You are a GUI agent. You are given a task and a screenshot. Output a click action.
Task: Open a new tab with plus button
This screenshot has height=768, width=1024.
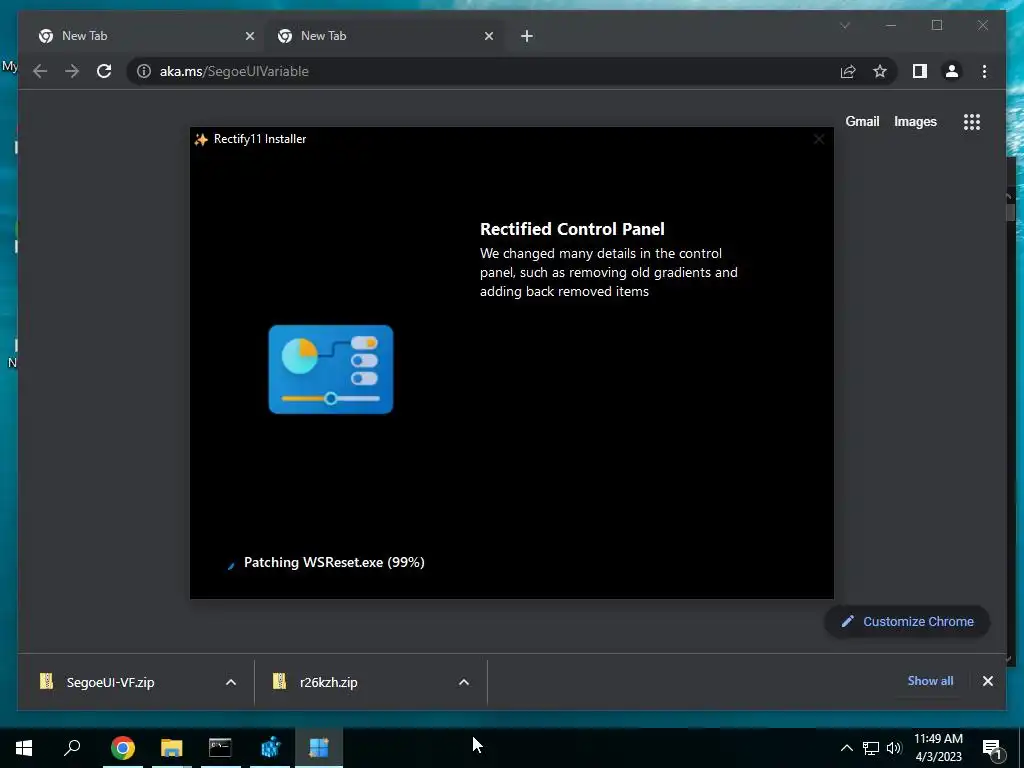(527, 36)
